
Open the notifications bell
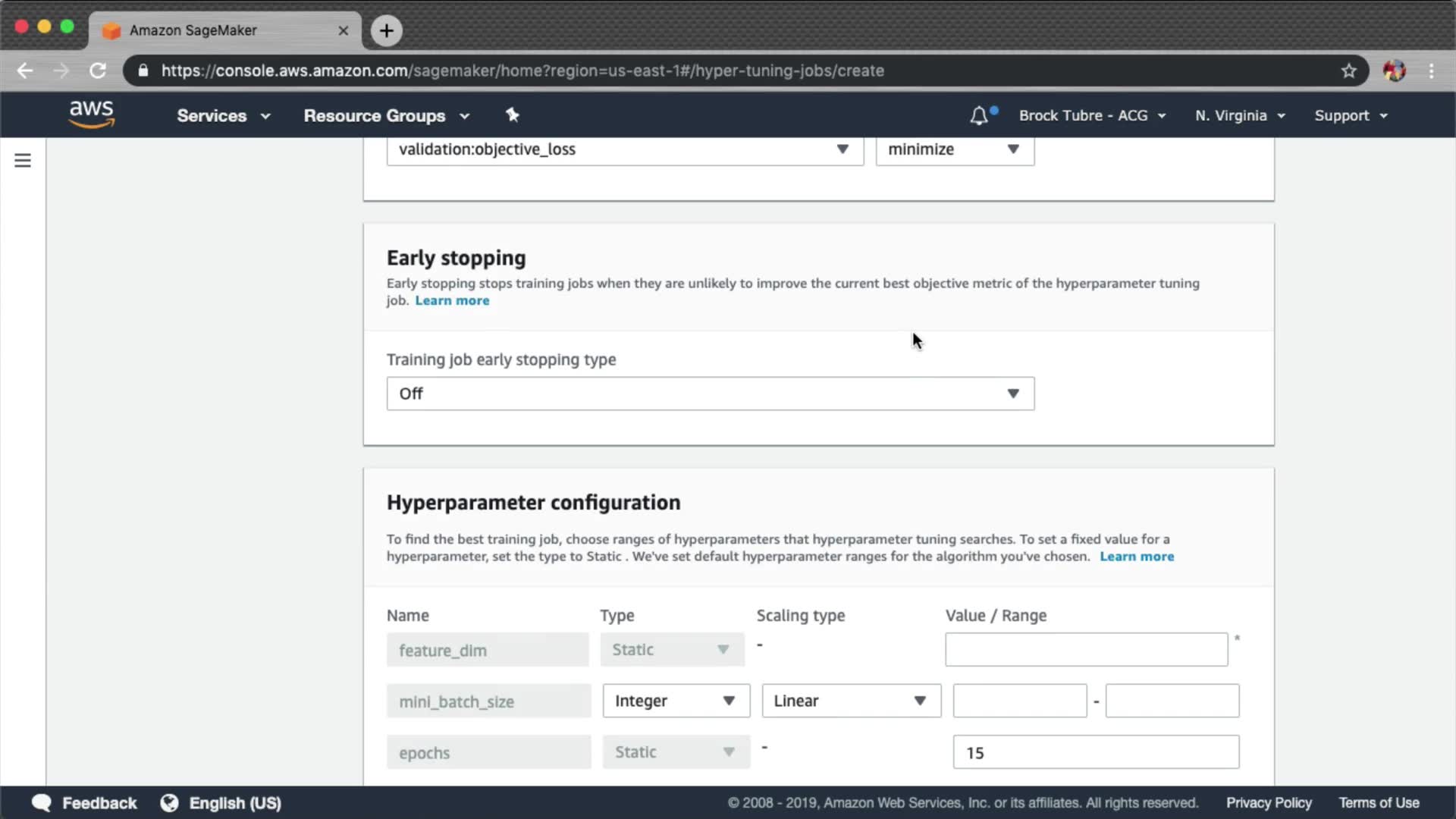tap(979, 115)
